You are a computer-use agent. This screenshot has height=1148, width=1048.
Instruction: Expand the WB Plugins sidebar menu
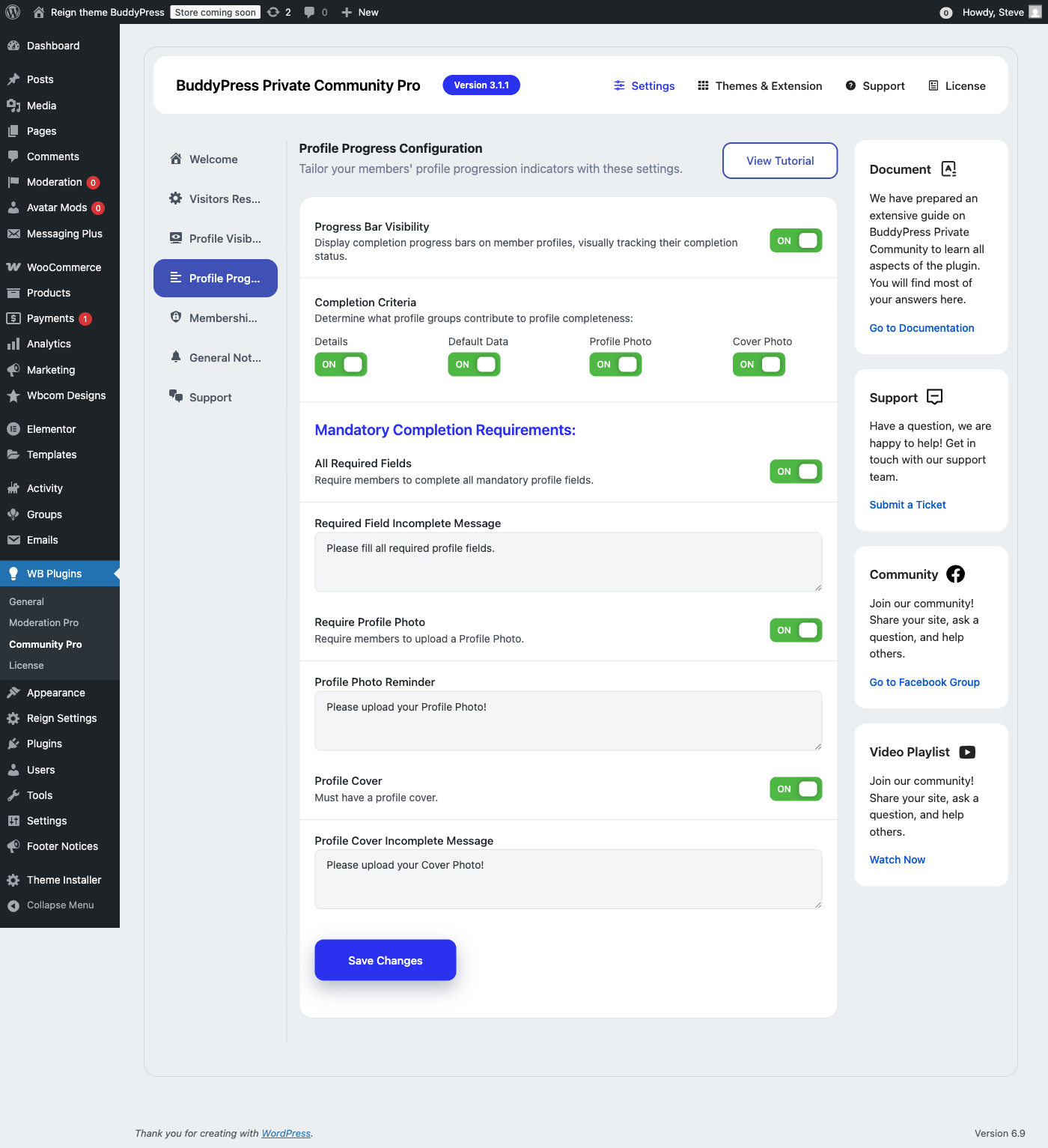click(54, 573)
